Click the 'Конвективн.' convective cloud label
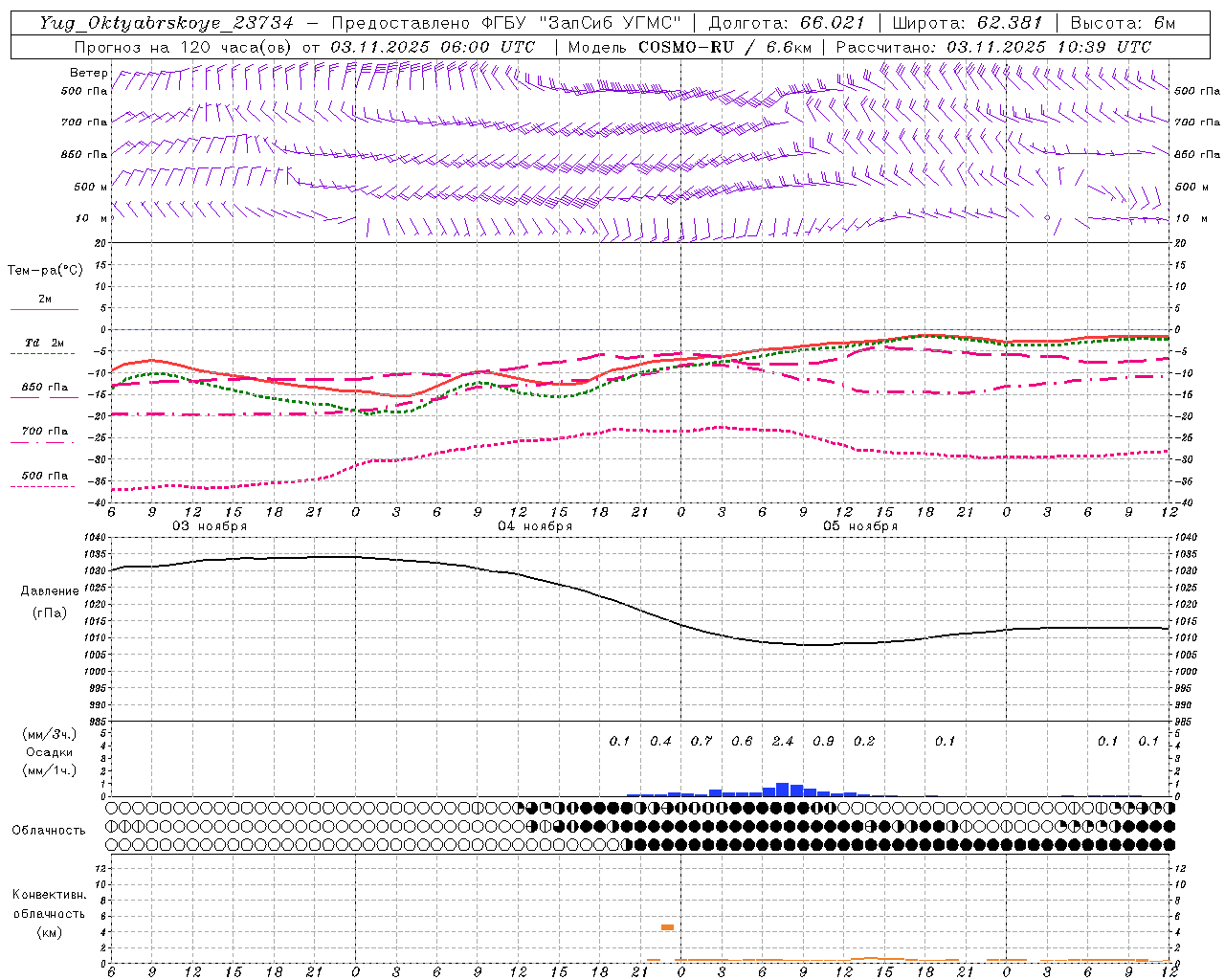This screenshot has width=1225, height=980. [x=49, y=895]
